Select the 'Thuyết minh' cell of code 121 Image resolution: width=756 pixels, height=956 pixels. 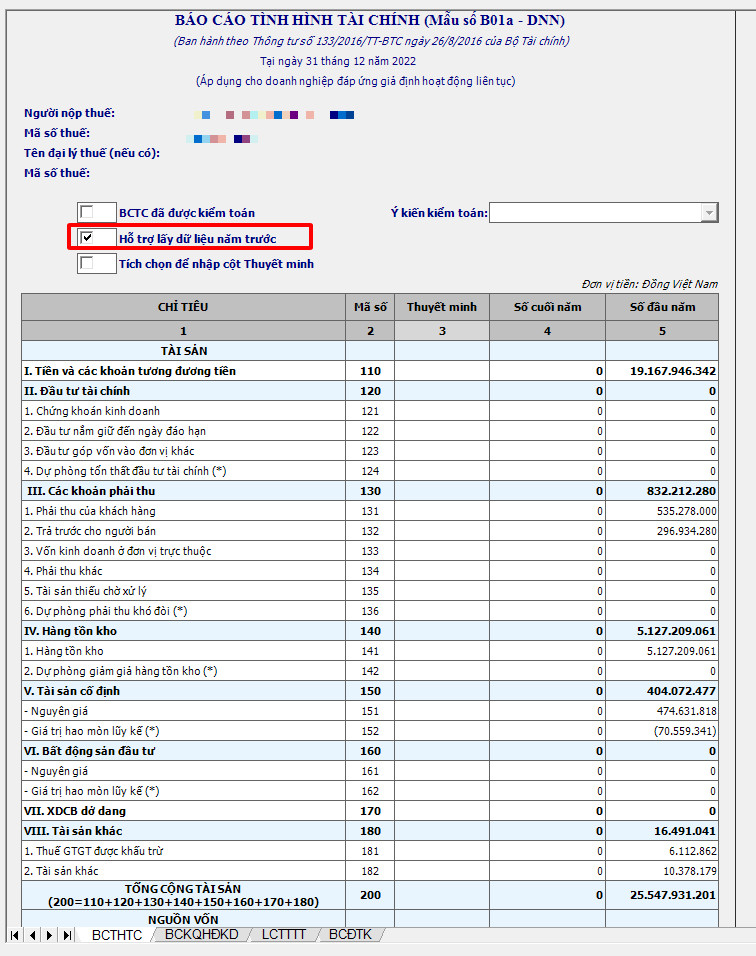441,411
